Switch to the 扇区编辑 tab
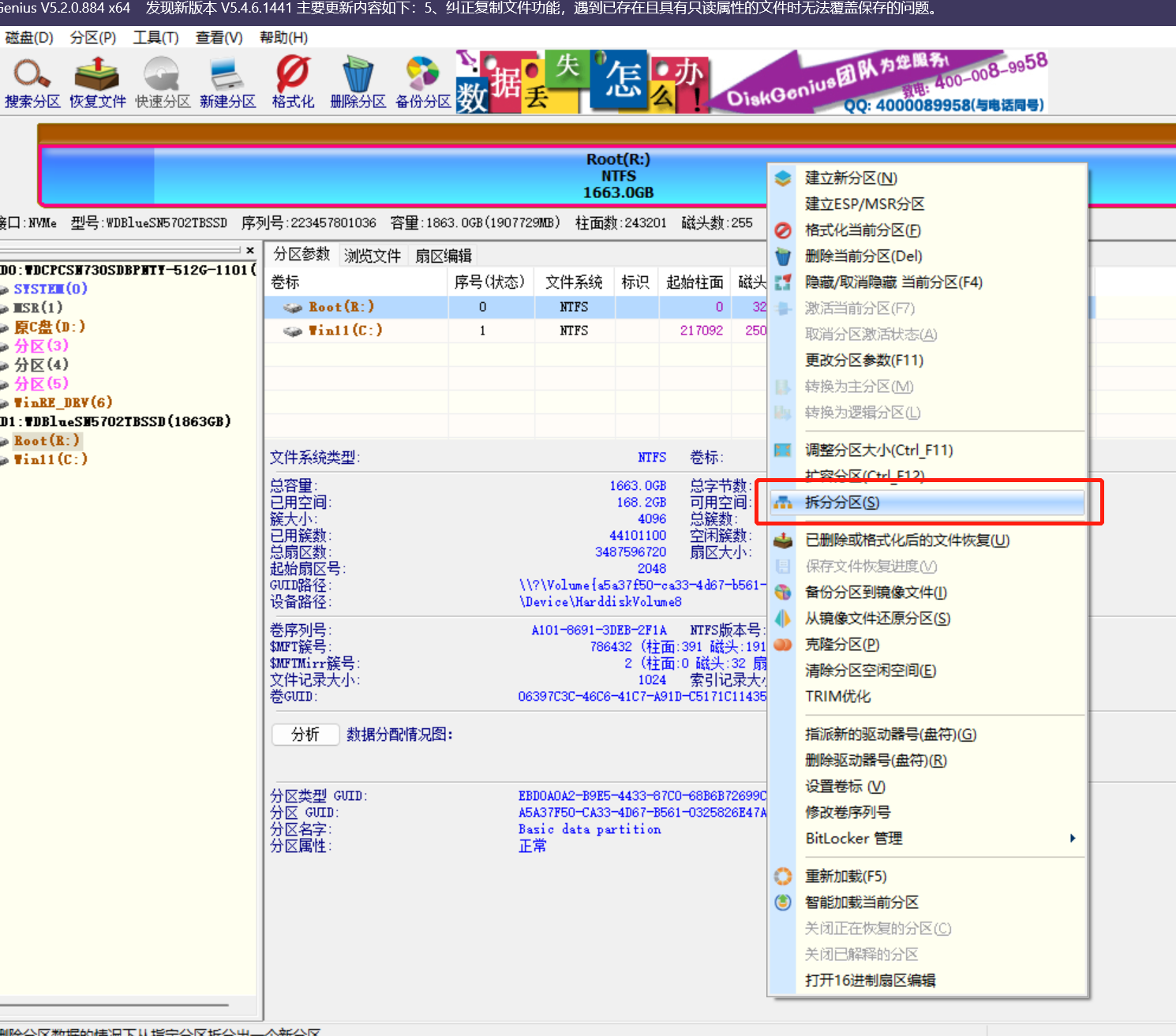Screen dimensions: 1176x1036 [444, 256]
